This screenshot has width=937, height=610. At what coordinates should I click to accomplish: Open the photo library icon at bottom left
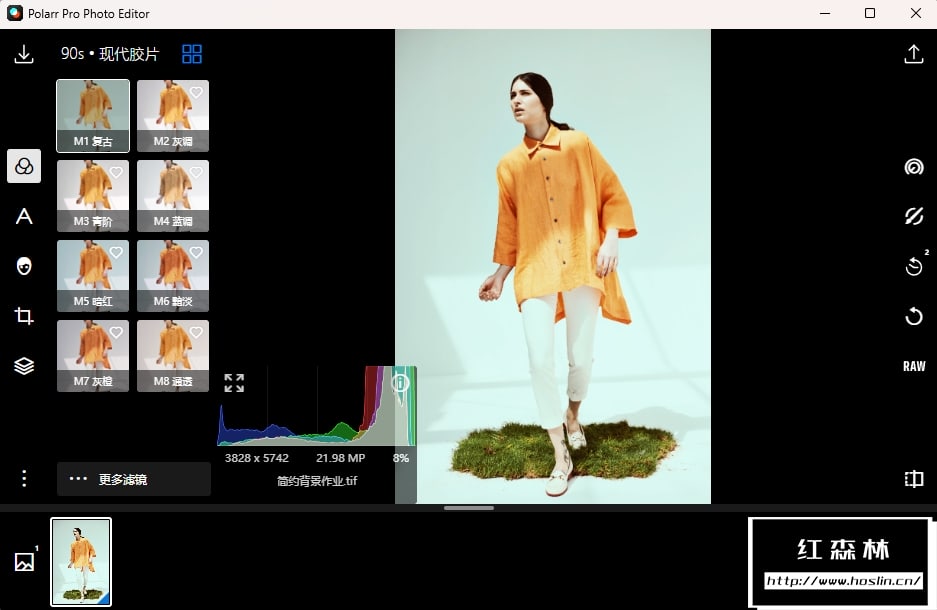pos(25,562)
